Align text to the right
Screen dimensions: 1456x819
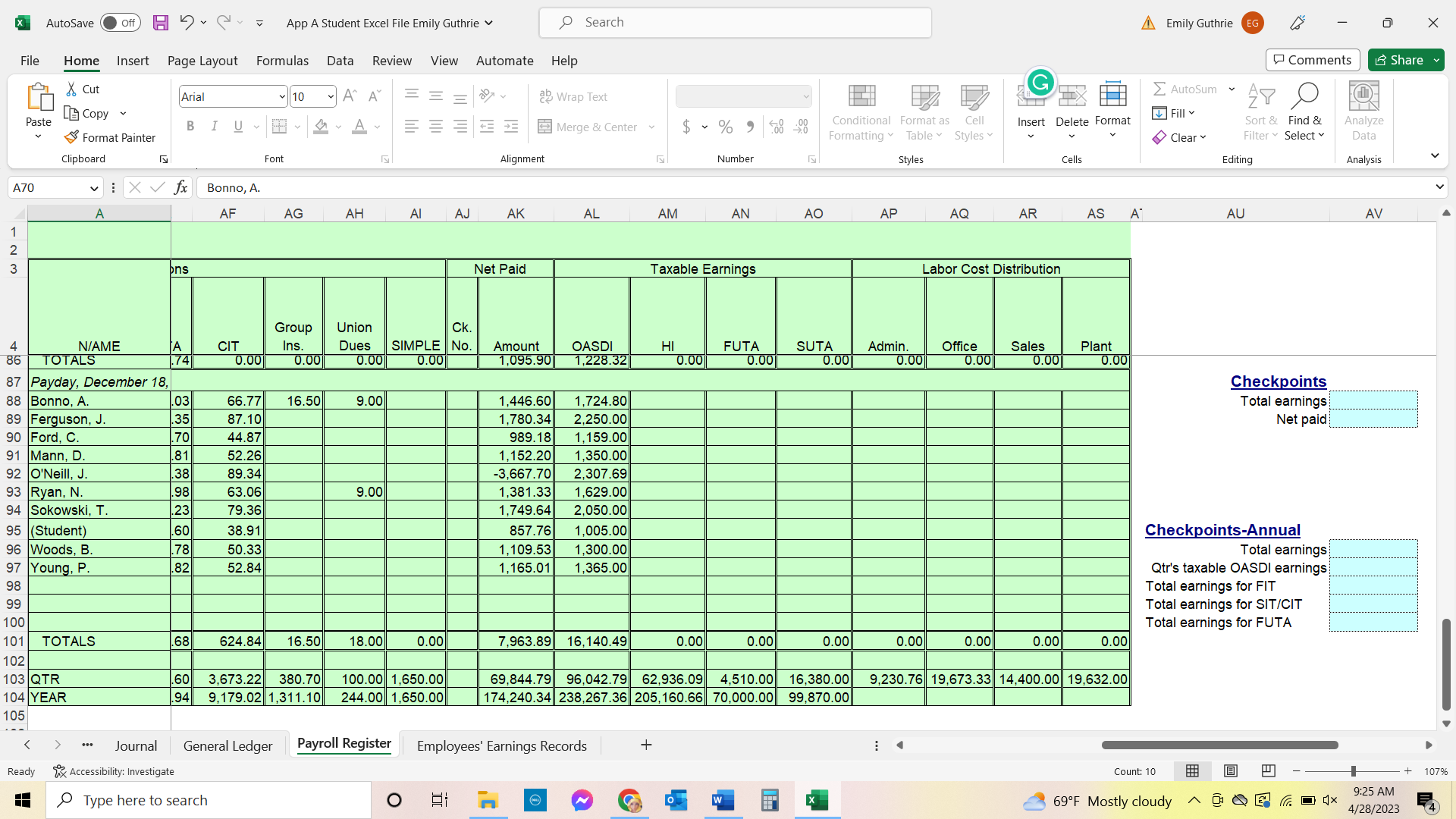click(x=460, y=127)
